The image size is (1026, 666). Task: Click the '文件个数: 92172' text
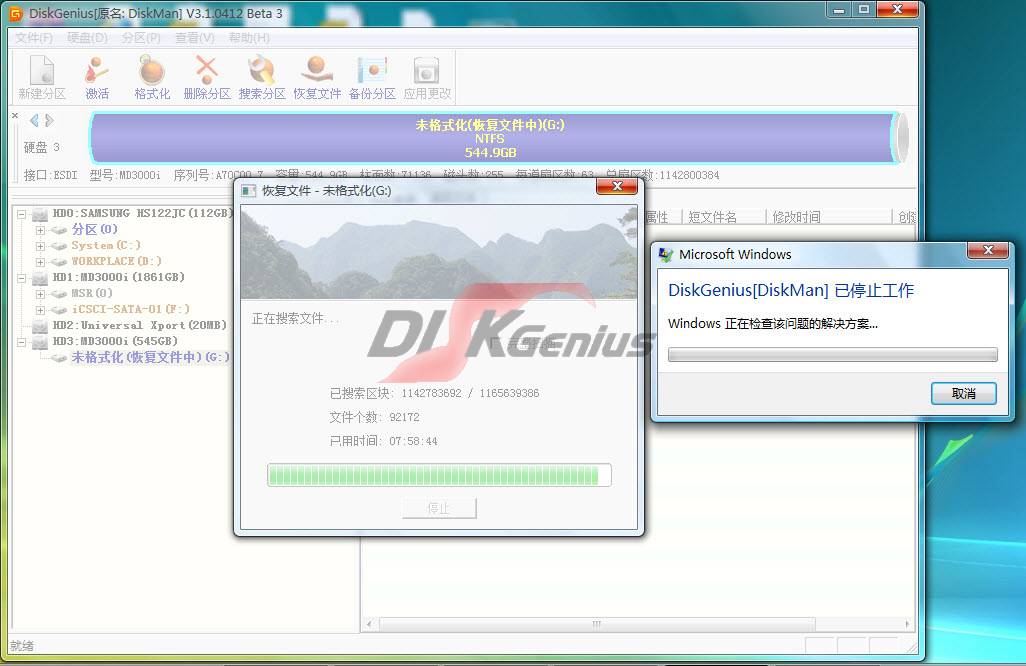coord(374,417)
